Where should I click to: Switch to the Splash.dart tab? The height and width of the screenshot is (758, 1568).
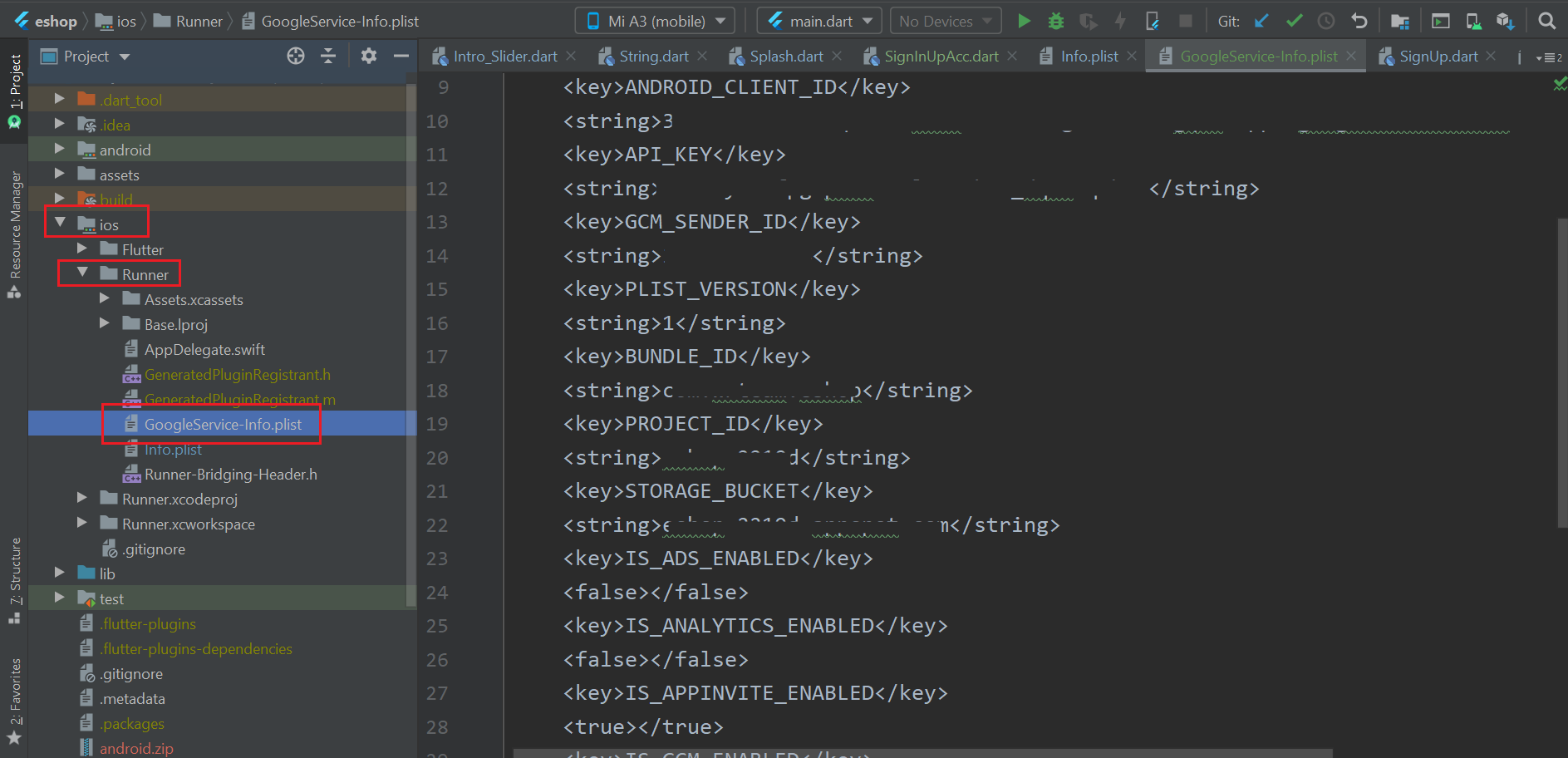(785, 57)
